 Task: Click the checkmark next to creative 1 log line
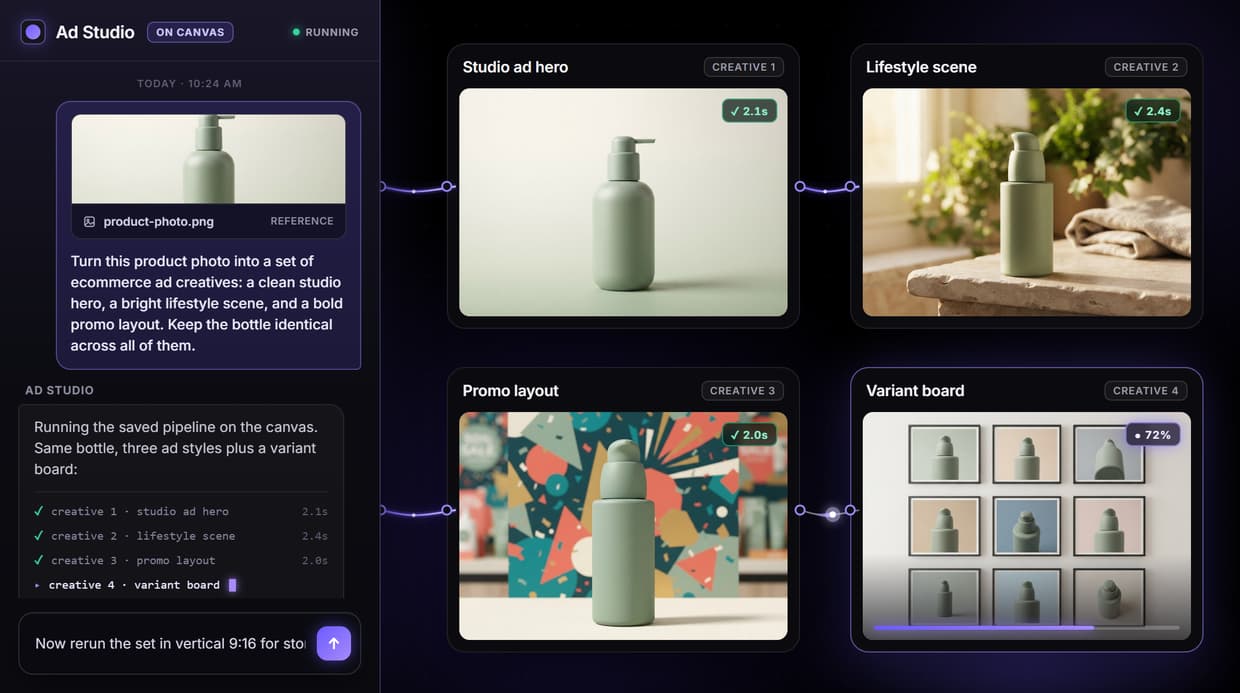coord(38,511)
